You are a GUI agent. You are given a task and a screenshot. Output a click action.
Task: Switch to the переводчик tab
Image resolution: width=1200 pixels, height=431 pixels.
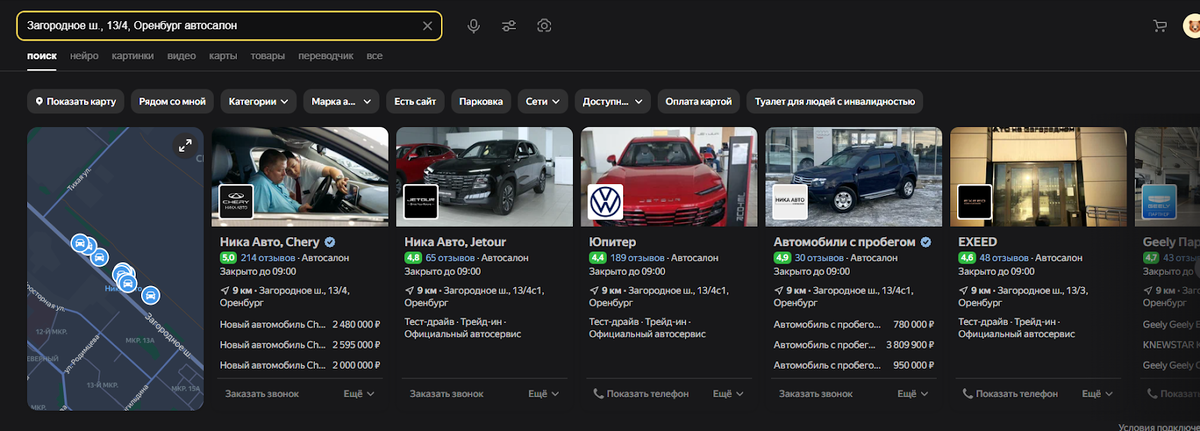point(326,56)
